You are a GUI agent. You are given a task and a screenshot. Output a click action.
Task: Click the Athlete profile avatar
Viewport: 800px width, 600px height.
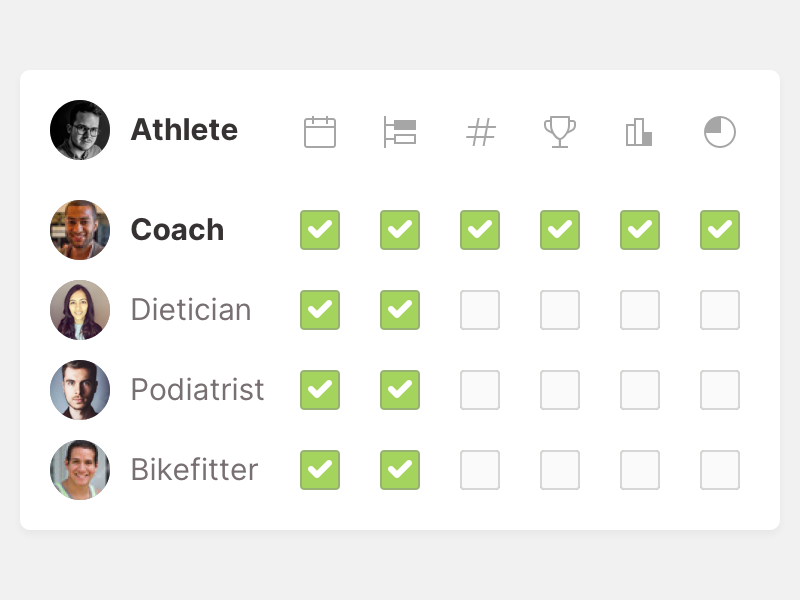(x=80, y=130)
